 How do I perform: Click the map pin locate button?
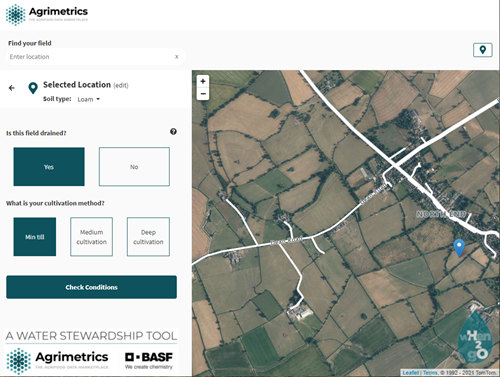pos(483,50)
